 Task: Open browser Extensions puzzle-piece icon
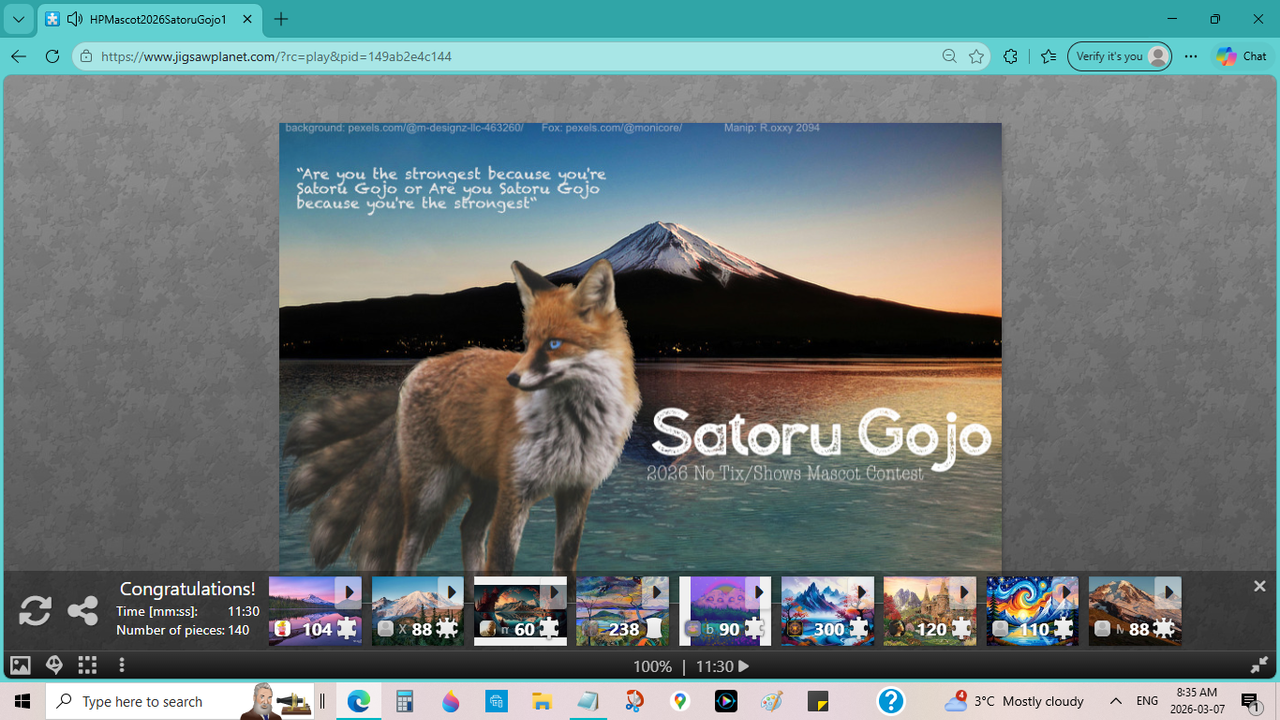[x=1010, y=56]
